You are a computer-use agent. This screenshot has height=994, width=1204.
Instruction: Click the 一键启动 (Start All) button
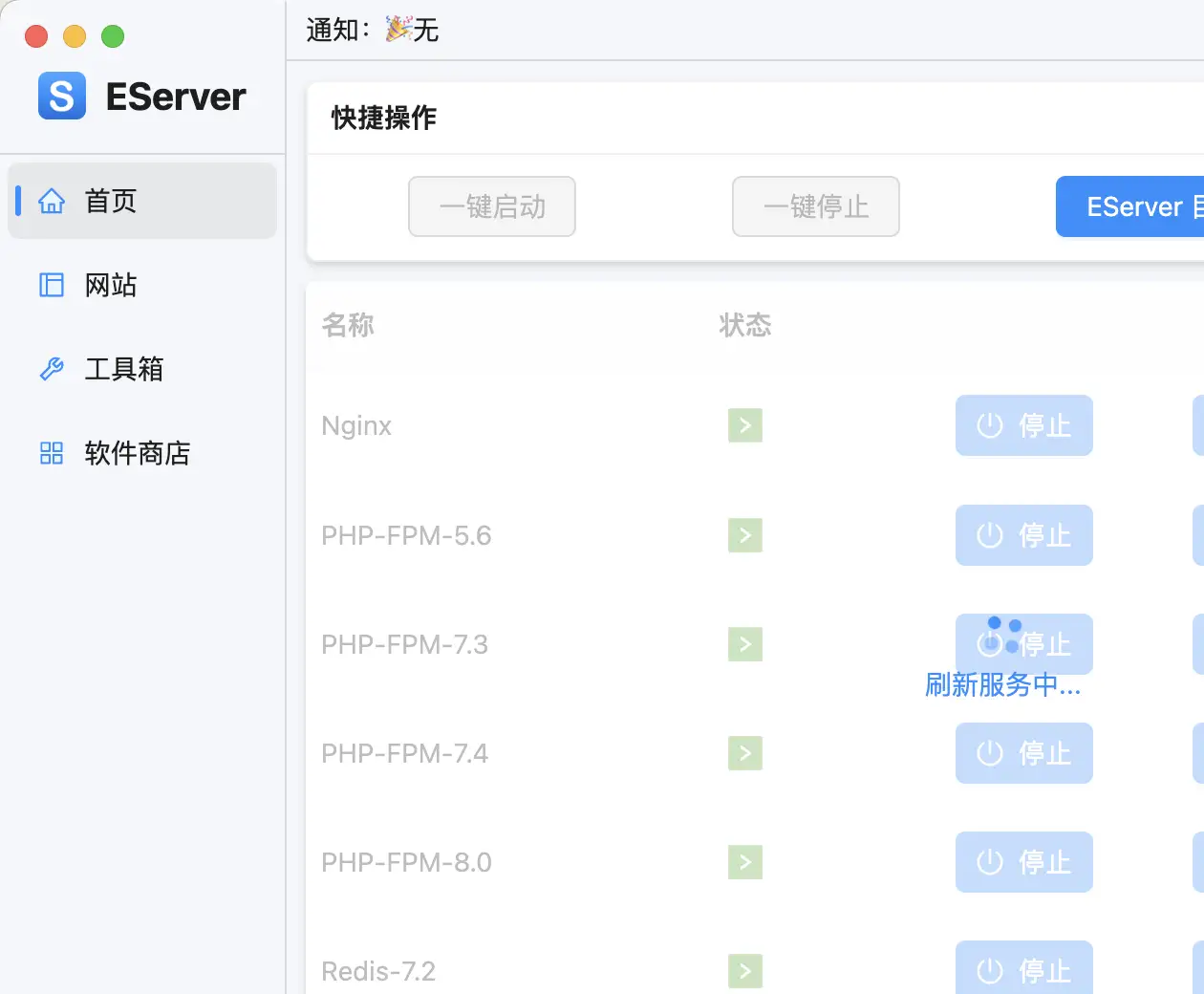pyautogui.click(x=491, y=206)
